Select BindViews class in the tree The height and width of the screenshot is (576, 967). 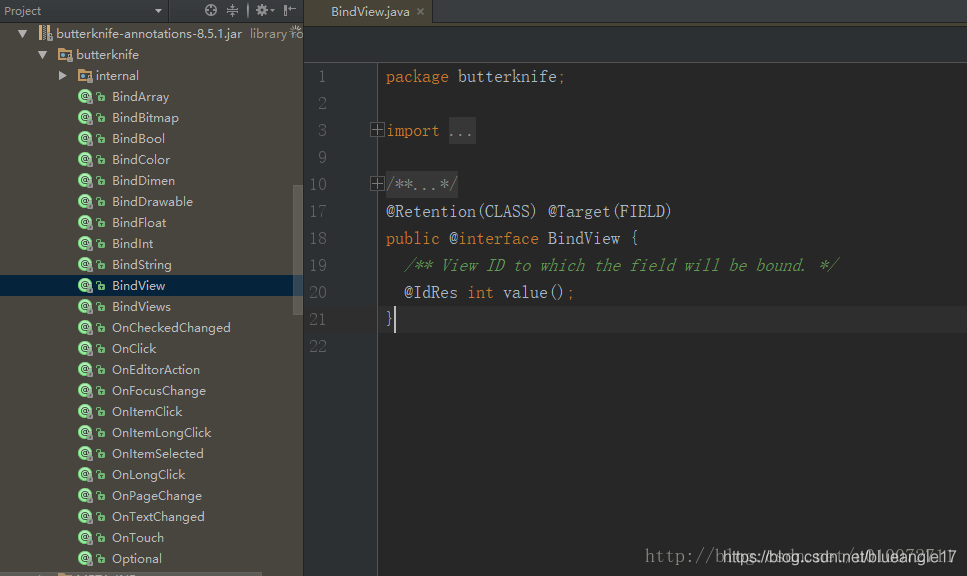pyautogui.click(x=141, y=307)
